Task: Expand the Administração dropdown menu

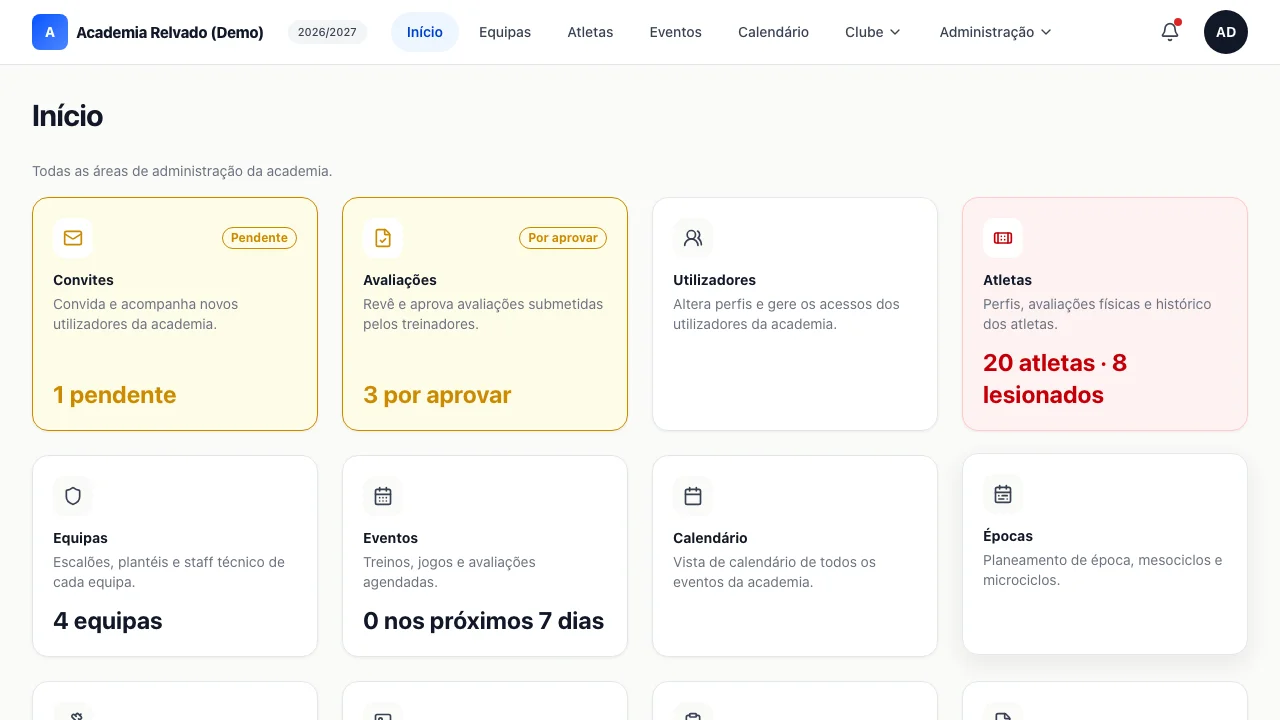Action: coord(996,32)
